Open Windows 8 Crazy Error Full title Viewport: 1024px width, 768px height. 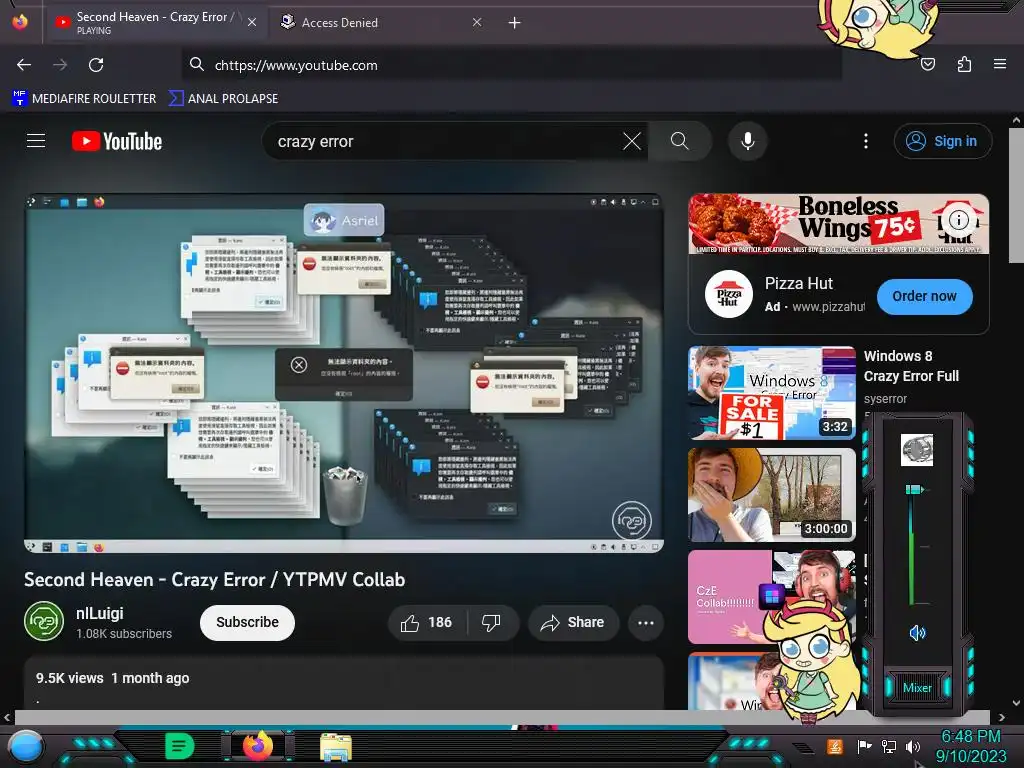point(911,366)
